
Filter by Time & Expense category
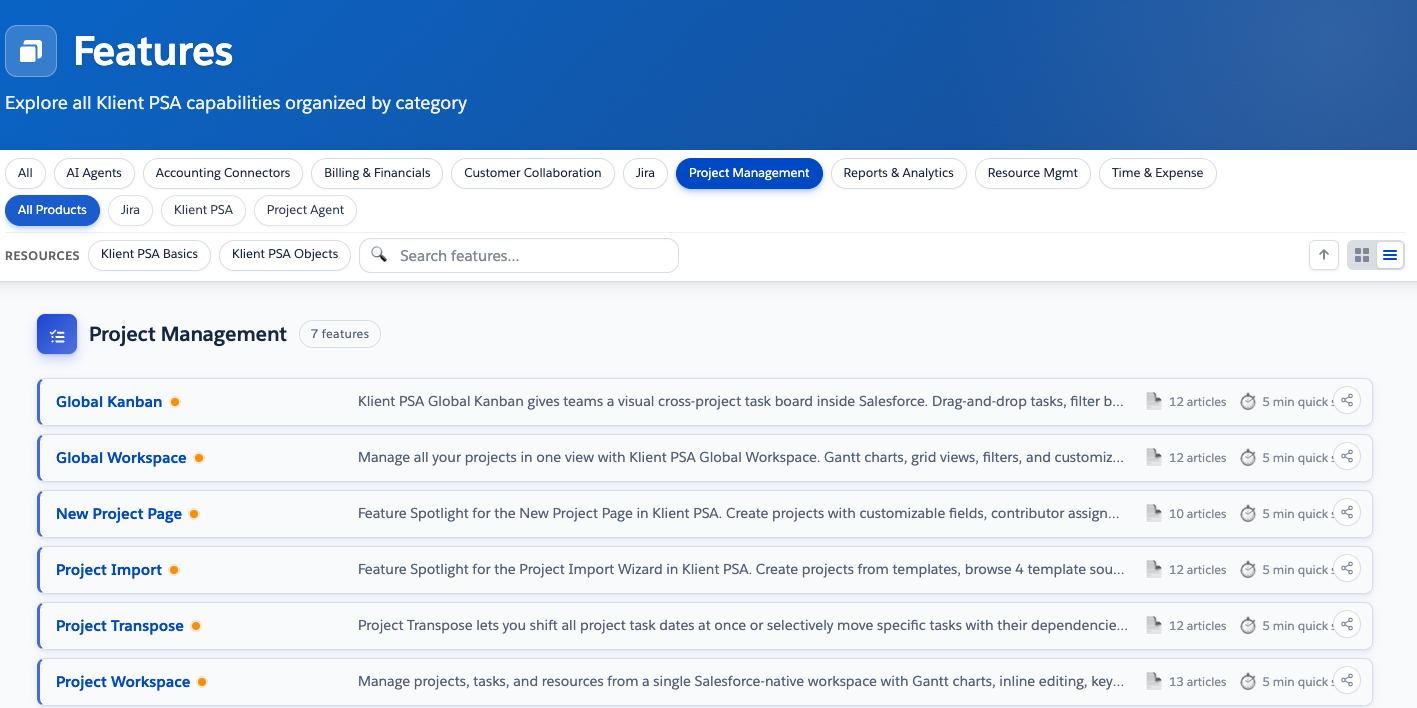tap(1157, 173)
